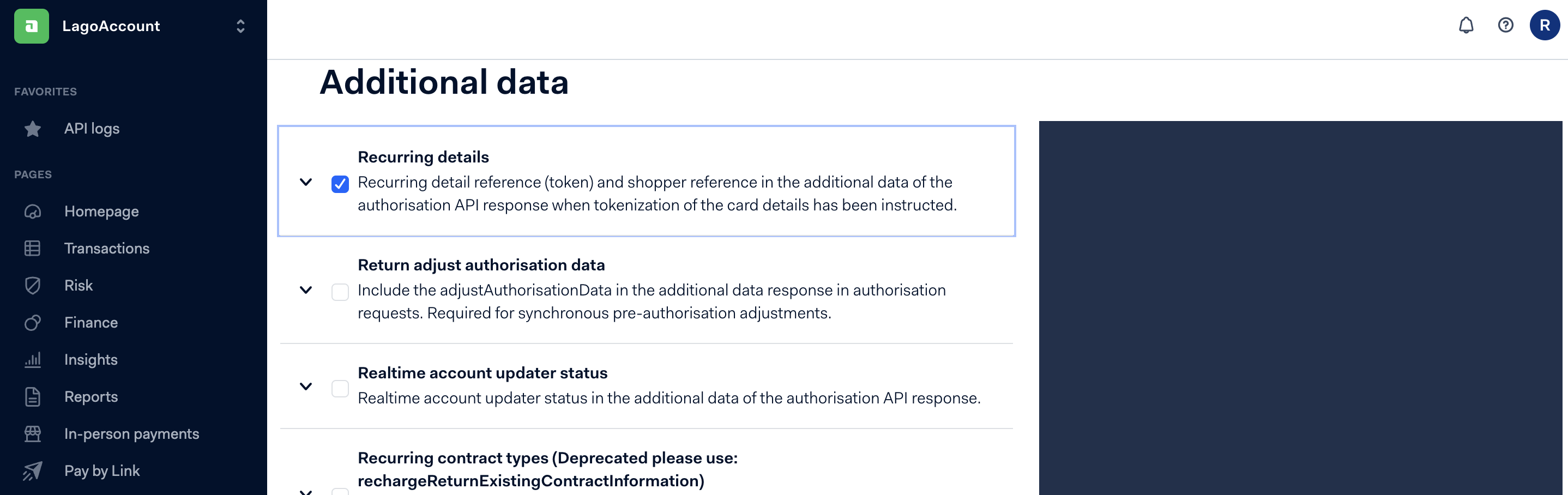This screenshot has width=1568, height=495.
Task: Enable Return adjust authorisation data checkbox
Action: pos(340,292)
